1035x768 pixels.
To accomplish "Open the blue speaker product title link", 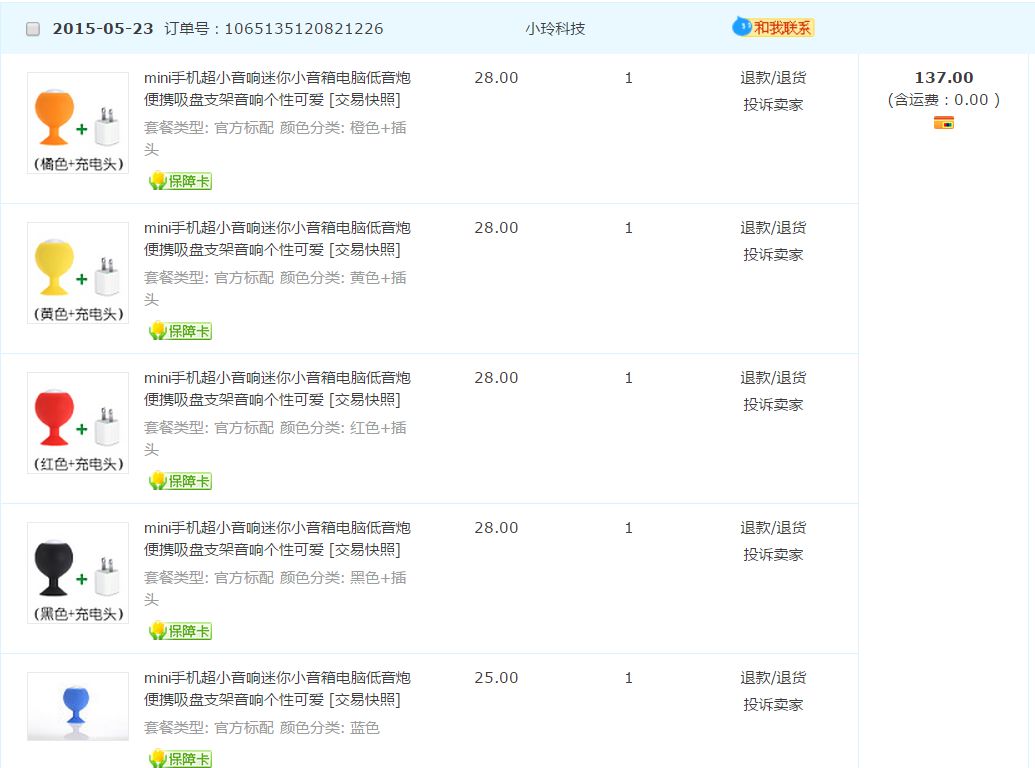I will tap(276, 688).
